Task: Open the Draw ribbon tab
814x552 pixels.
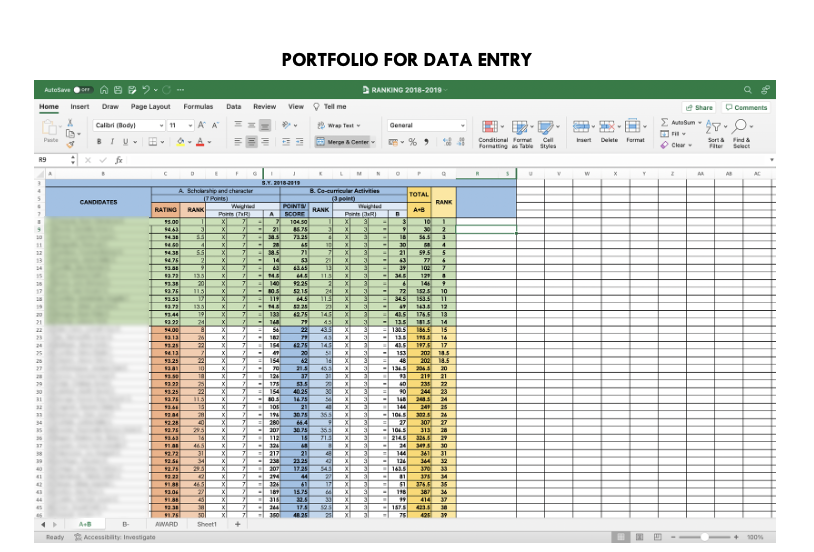Action: pyautogui.click(x=110, y=106)
